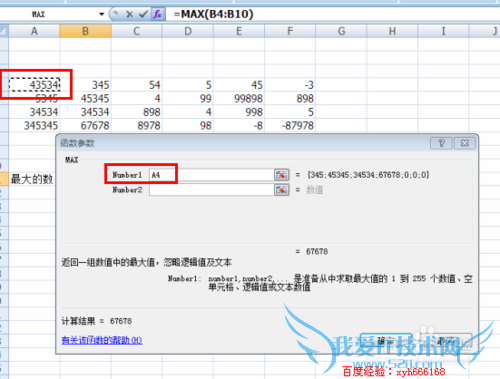Close the function arguments dialog
The width and height of the screenshot is (500, 379).
point(465,143)
